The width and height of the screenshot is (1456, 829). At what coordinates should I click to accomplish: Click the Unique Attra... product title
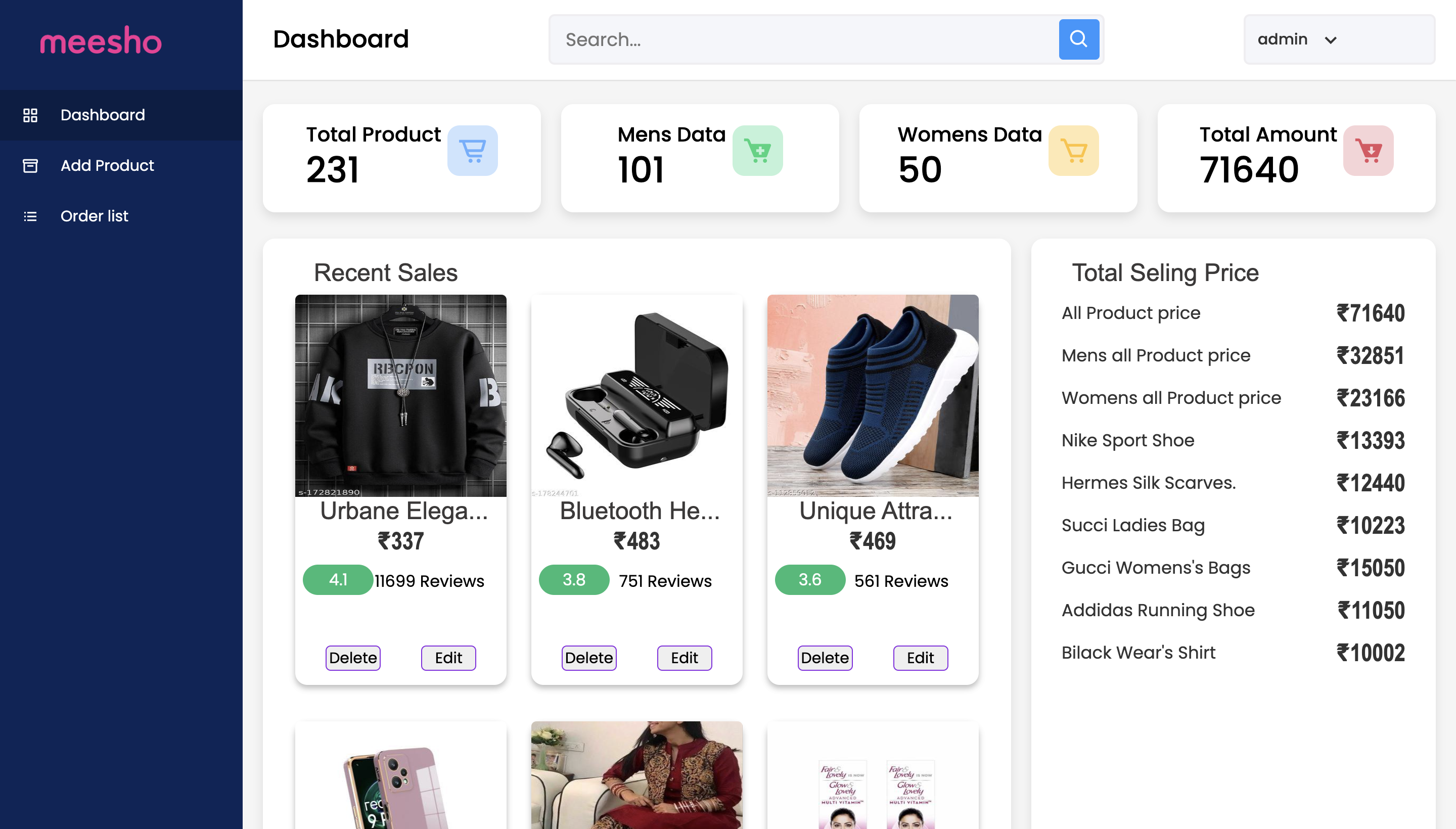876,511
